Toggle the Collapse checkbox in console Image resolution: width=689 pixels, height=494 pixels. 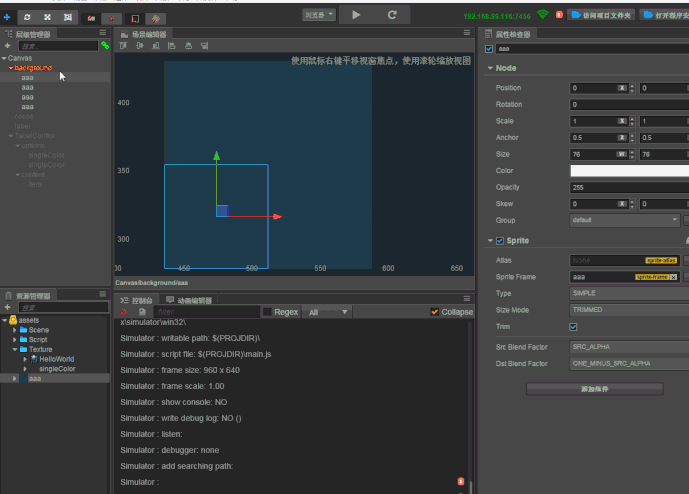[x=435, y=312]
